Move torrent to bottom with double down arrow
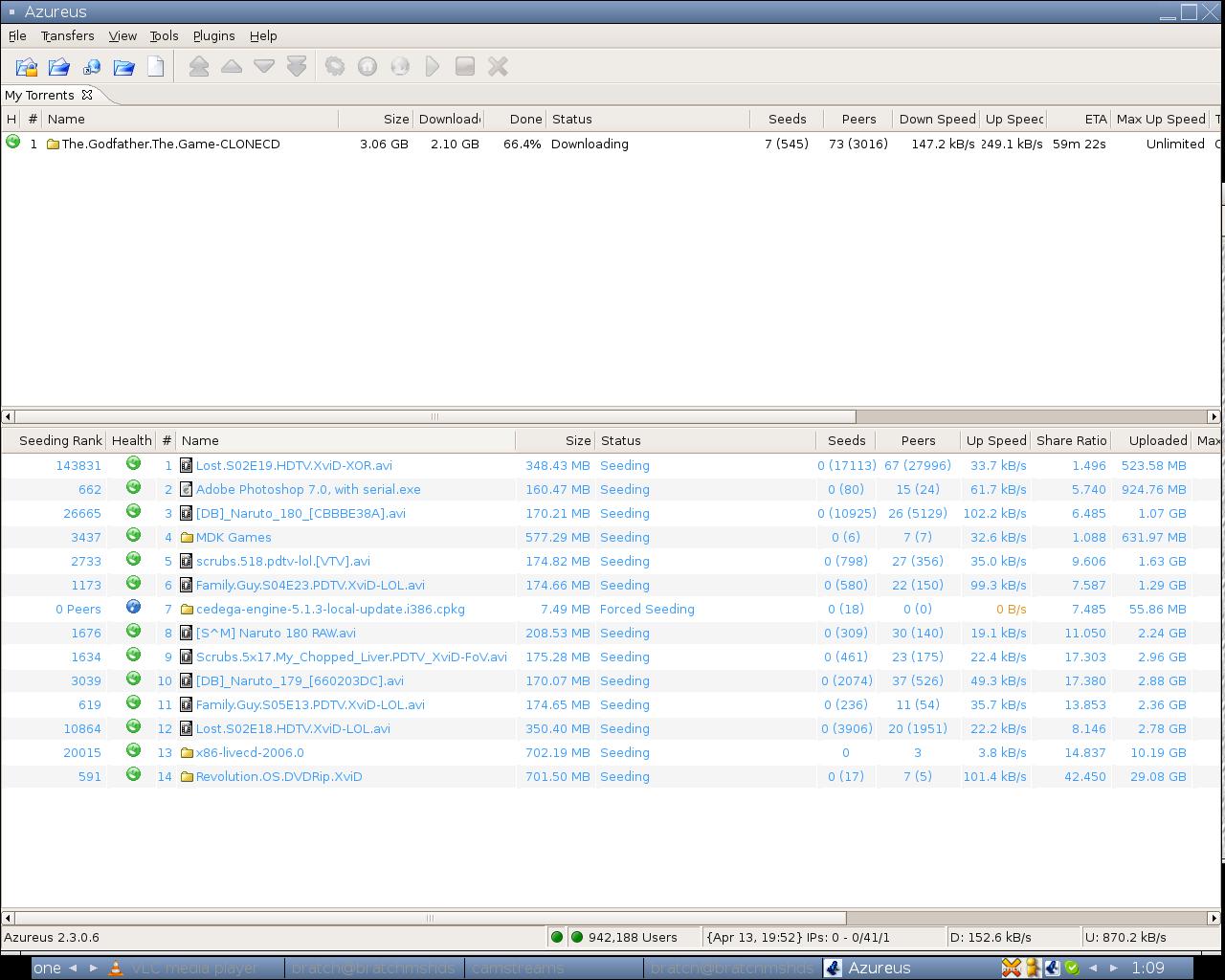Image resolution: width=1225 pixels, height=980 pixels. click(297, 66)
